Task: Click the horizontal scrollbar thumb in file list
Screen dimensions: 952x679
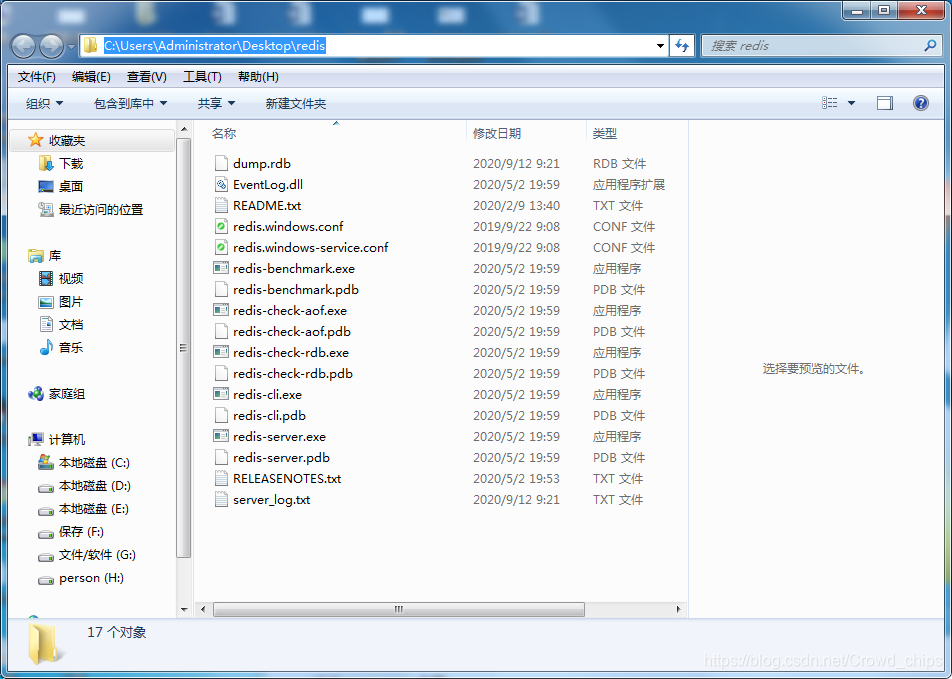Action: tap(399, 609)
